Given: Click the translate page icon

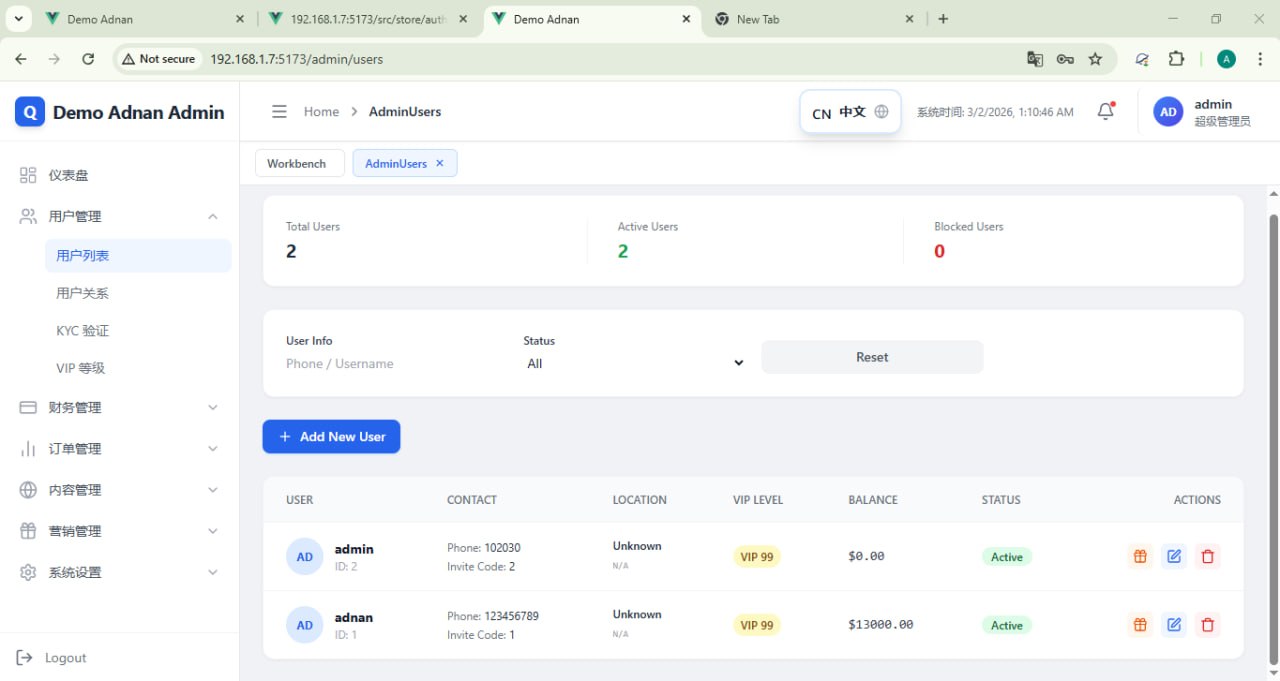Looking at the screenshot, I should [1035, 59].
